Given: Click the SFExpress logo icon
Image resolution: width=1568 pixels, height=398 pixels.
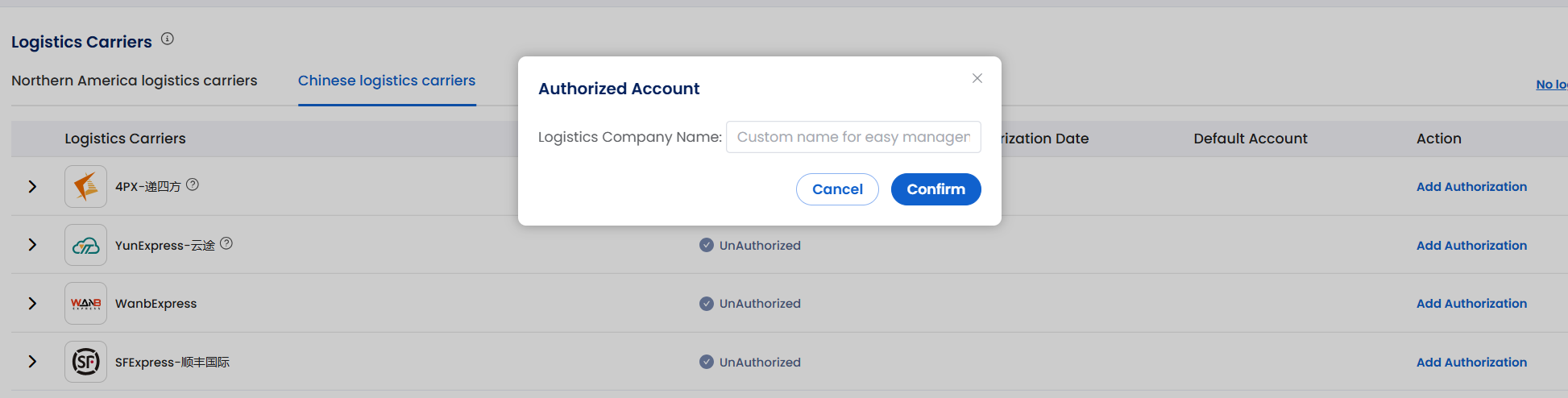Looking at the screenshot, I should 85,362.
